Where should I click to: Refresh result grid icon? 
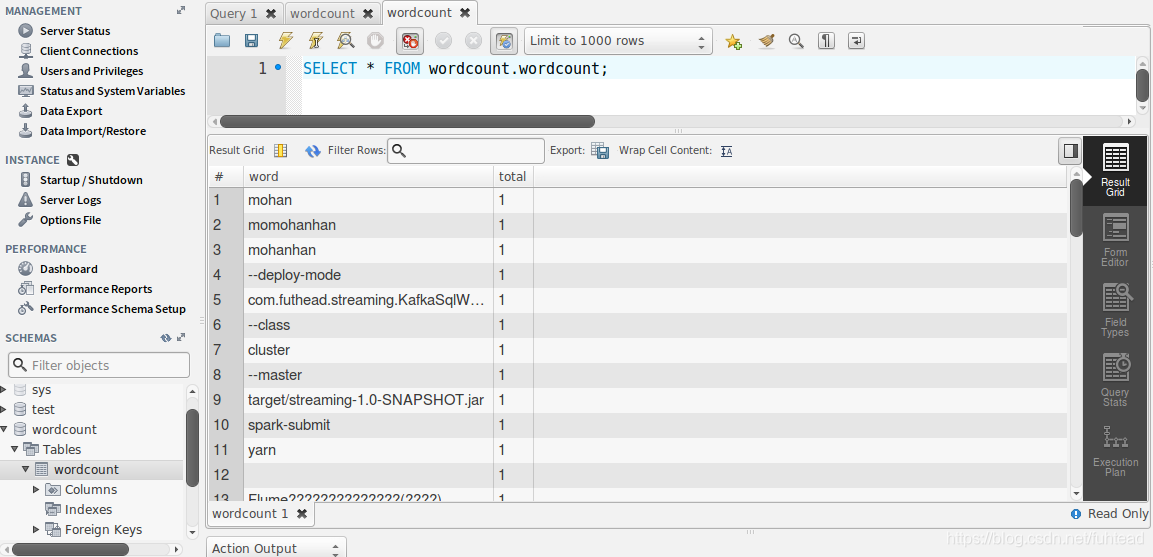(313, 151)
